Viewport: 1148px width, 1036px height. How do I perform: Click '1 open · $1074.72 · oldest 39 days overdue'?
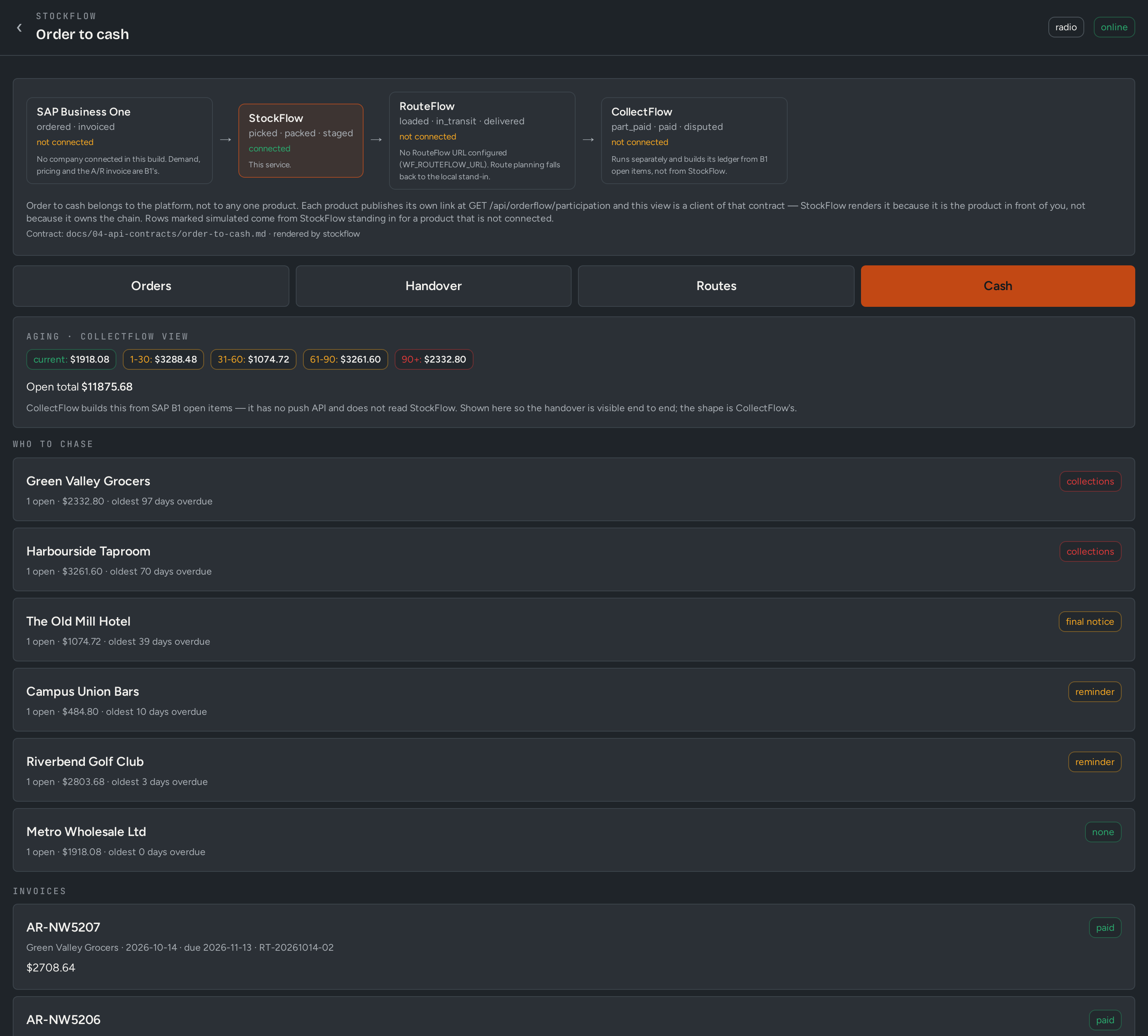[118, 642]
